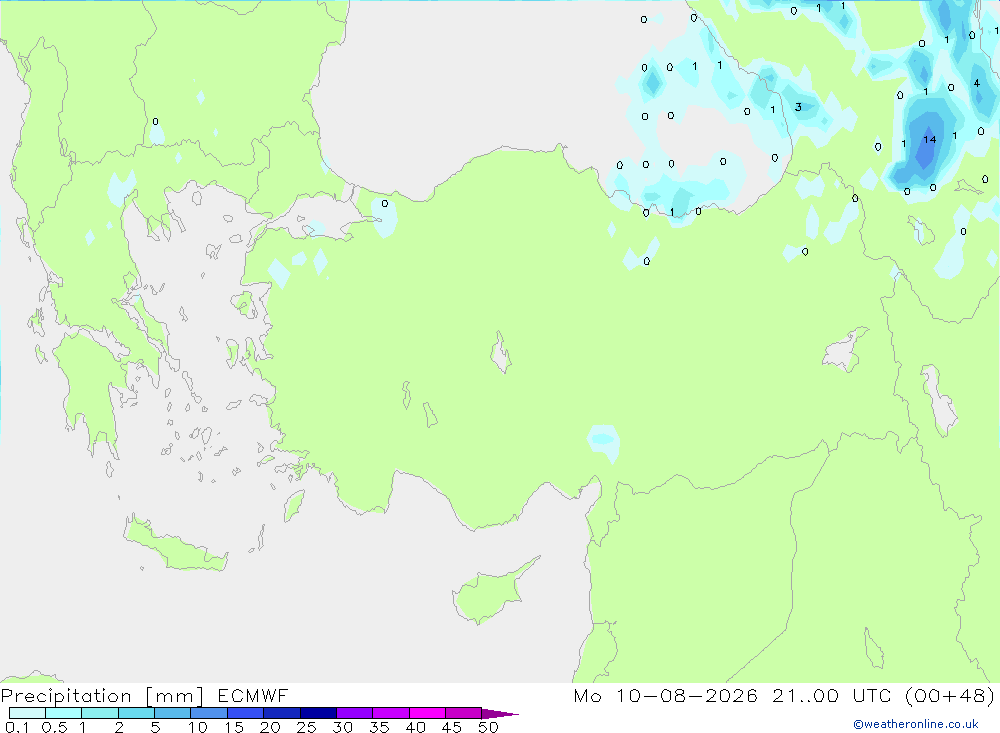Click the 0.1–0.5 mm legend color swatch
The image size is (1000, 733).
[27, 713]
